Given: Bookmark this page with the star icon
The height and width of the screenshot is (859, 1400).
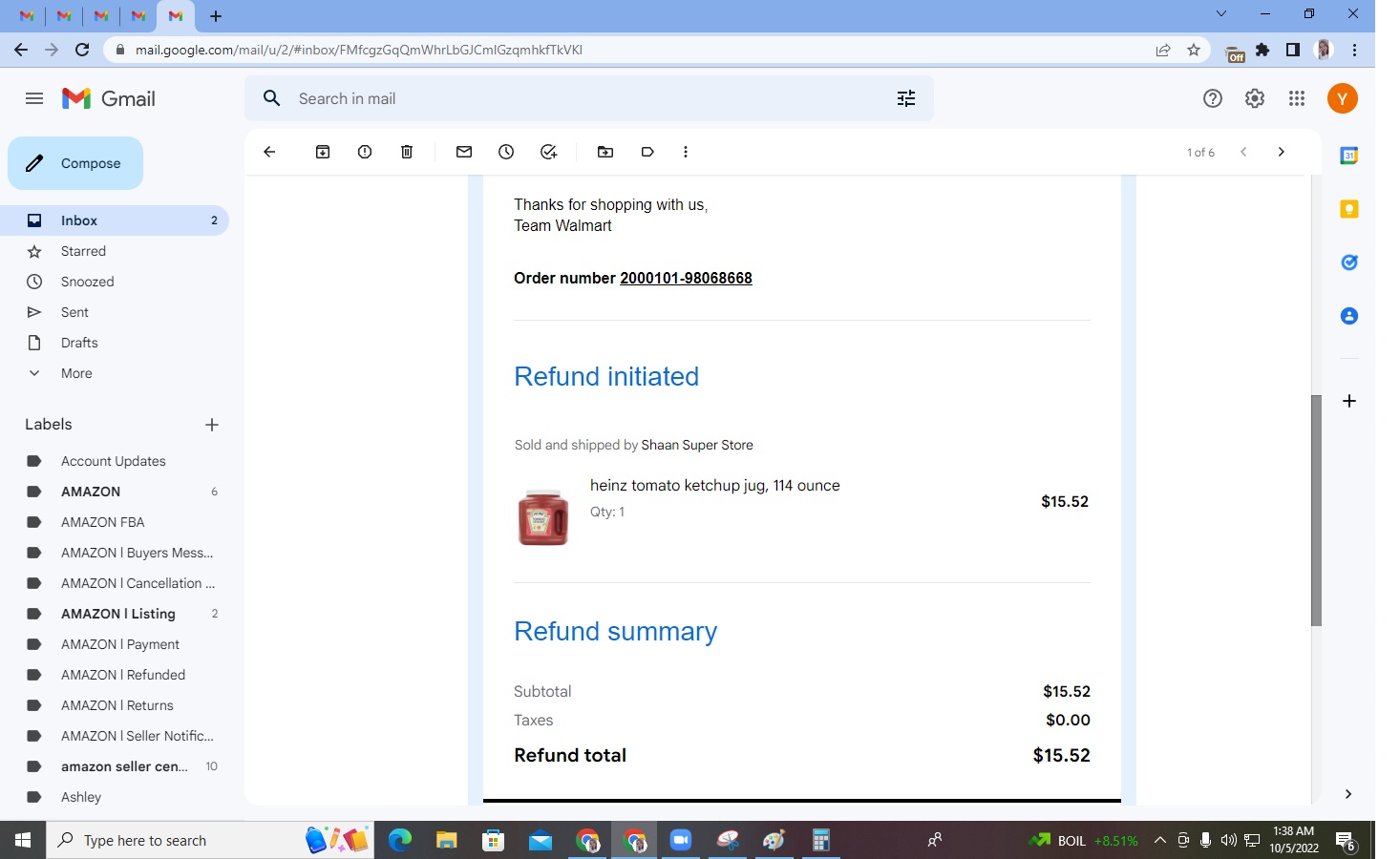Looking at the screenshot, I should tap(1194, 50).
